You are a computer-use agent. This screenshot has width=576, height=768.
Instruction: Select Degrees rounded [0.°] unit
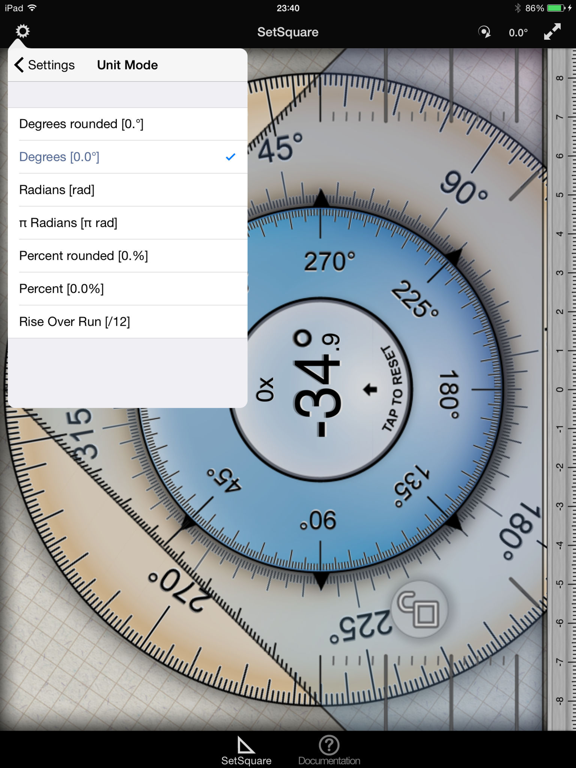tap(128, 124)
